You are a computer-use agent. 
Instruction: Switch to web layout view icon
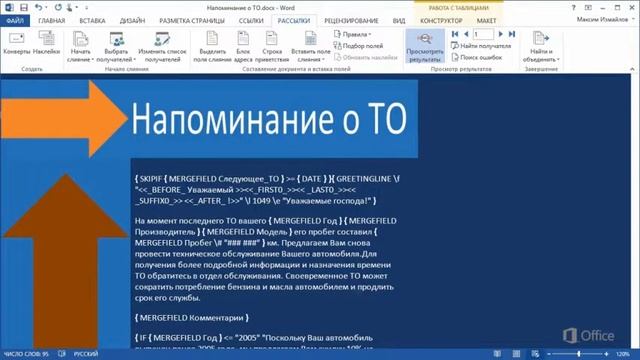coord(535,354)
